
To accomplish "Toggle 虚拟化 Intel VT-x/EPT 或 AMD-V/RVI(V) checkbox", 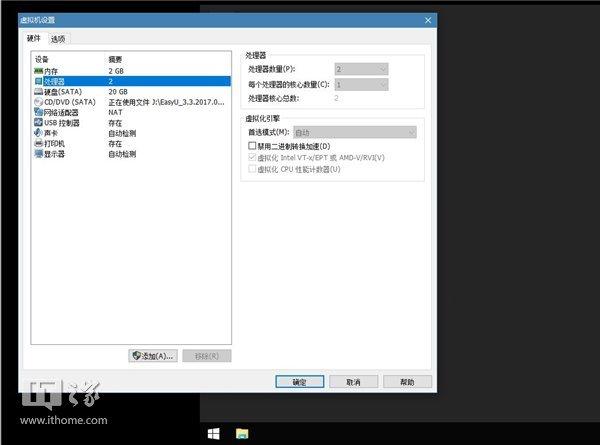I will [252, 157].
